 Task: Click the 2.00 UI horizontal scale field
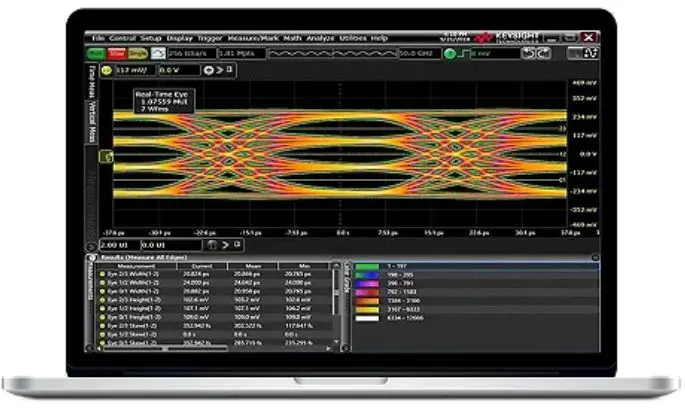coord(120,245)
